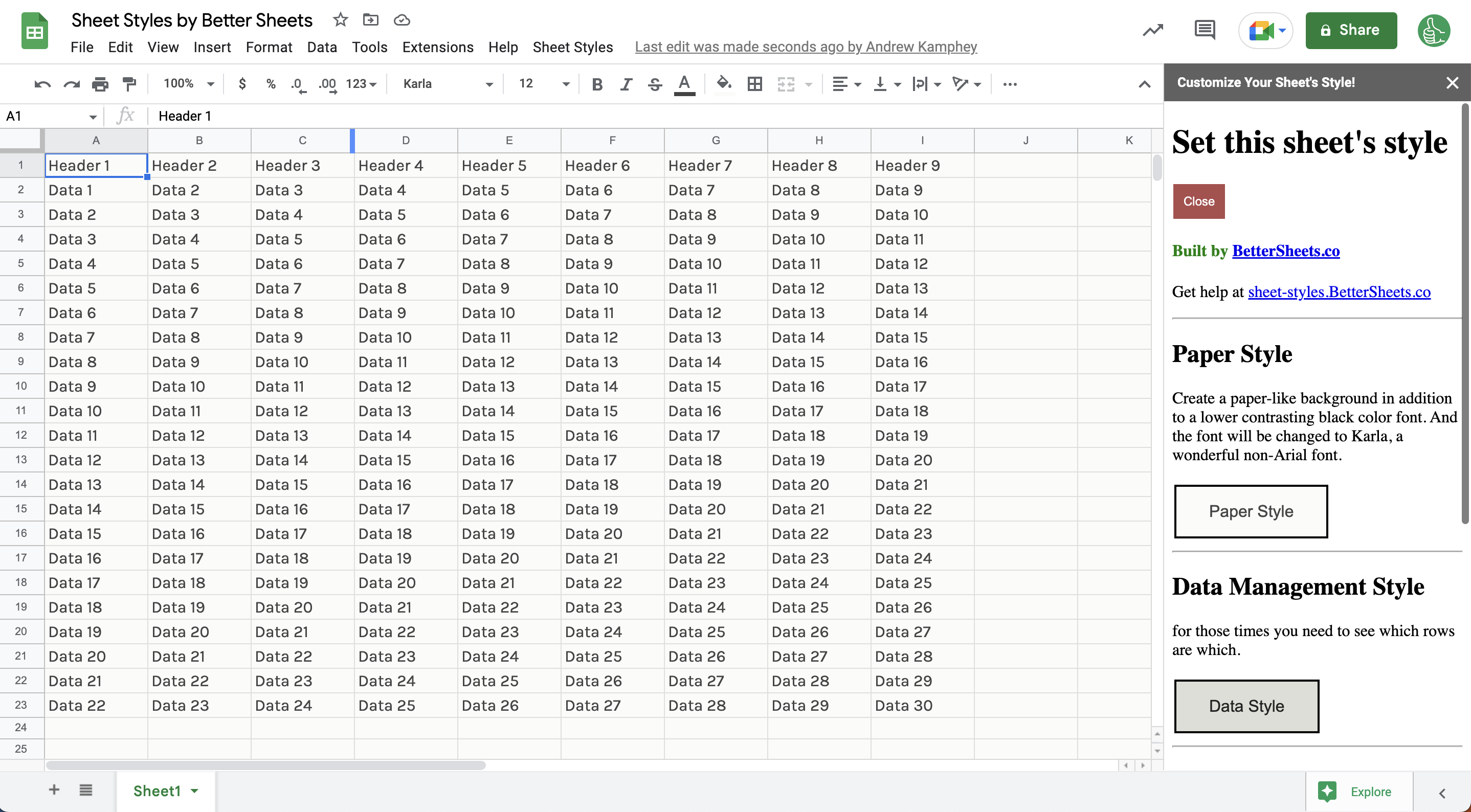Image resolution: width=1471 pixels, height=812 pixels.
Task: Open the borders grid icon
Action: click(755, 84)
